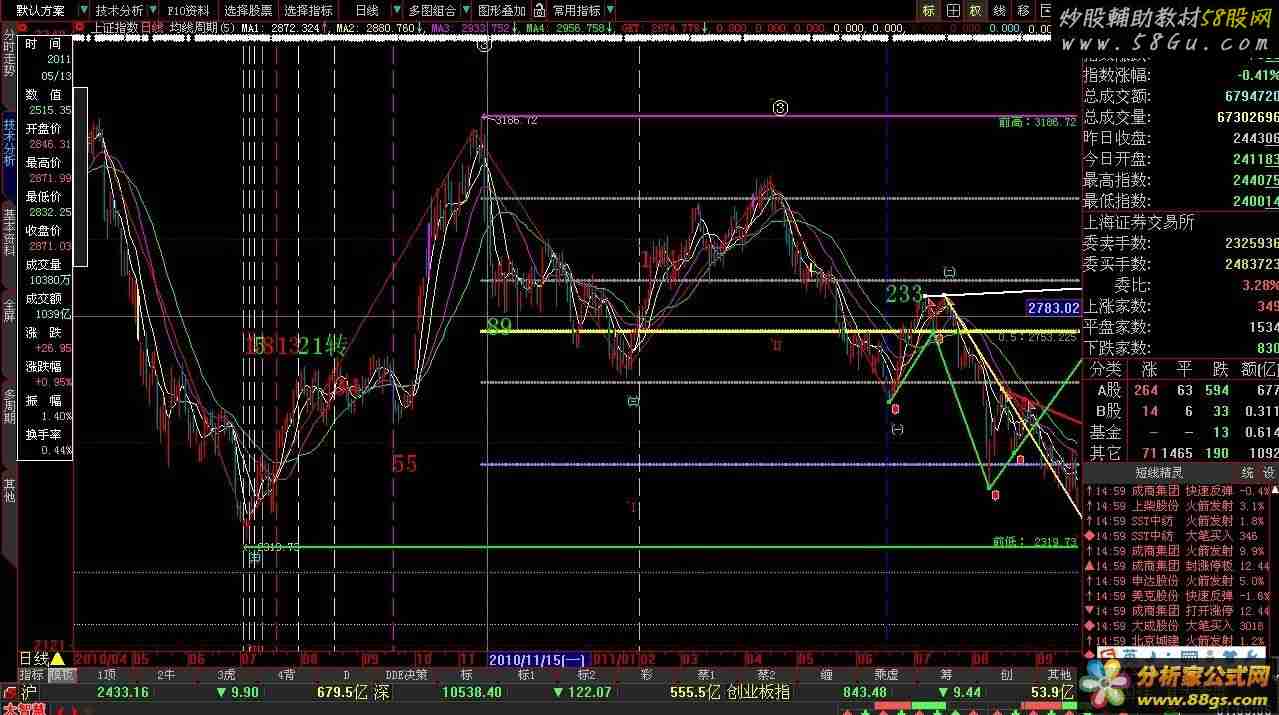
Task: Open the 技术分析 dropdown arrow
Action: click(x=152, y=10)
